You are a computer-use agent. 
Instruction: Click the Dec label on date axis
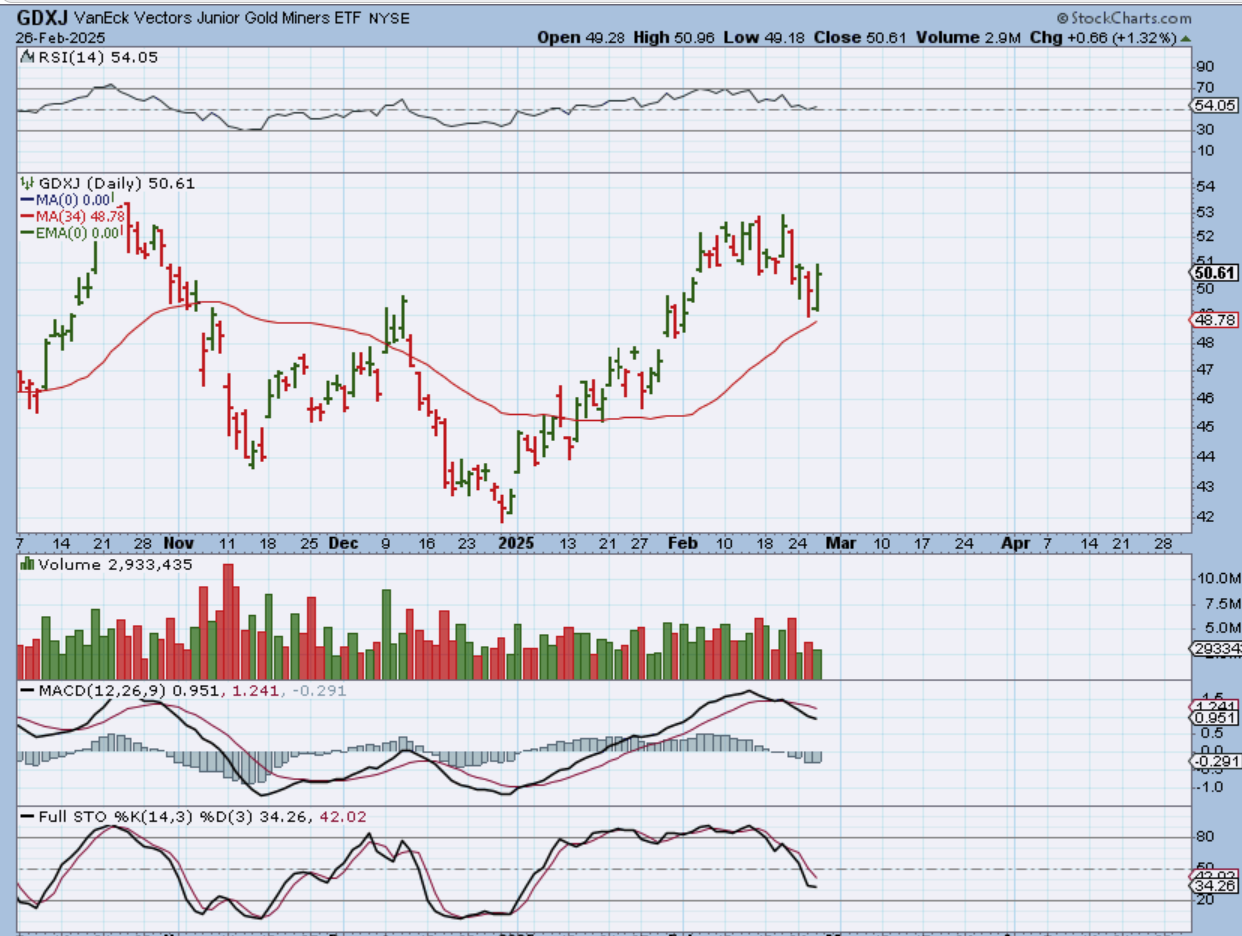click(343, 544)
